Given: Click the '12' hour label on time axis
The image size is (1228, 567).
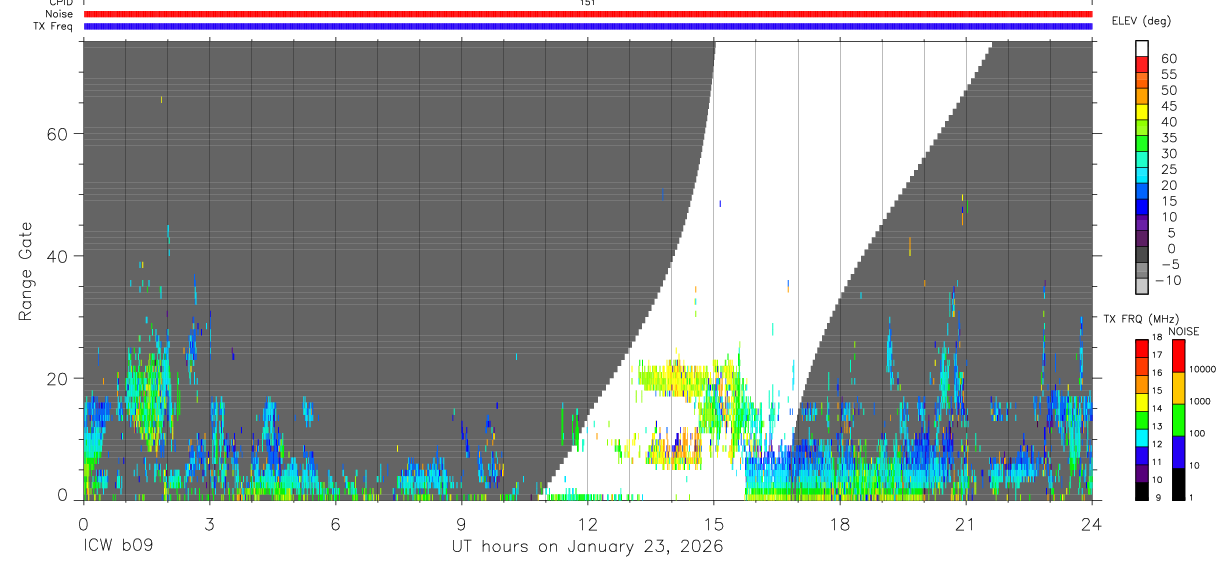Looking at the screenshot, I should coord(587,524).
